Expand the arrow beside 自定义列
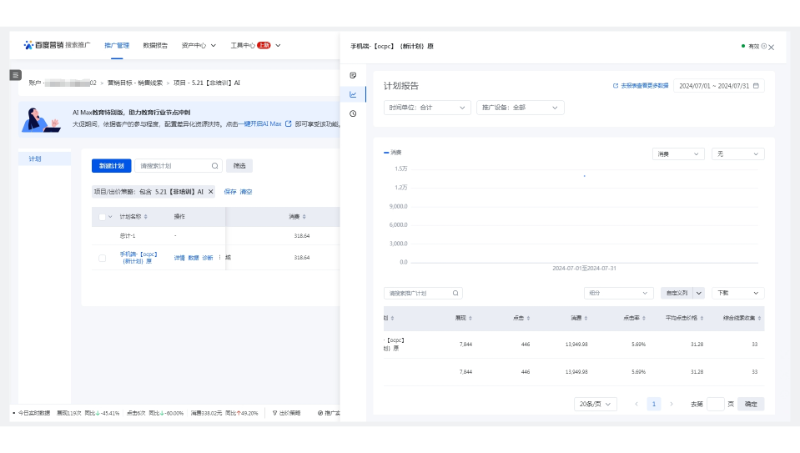Viewport: 800px width, 453px height. coord(699,293)
